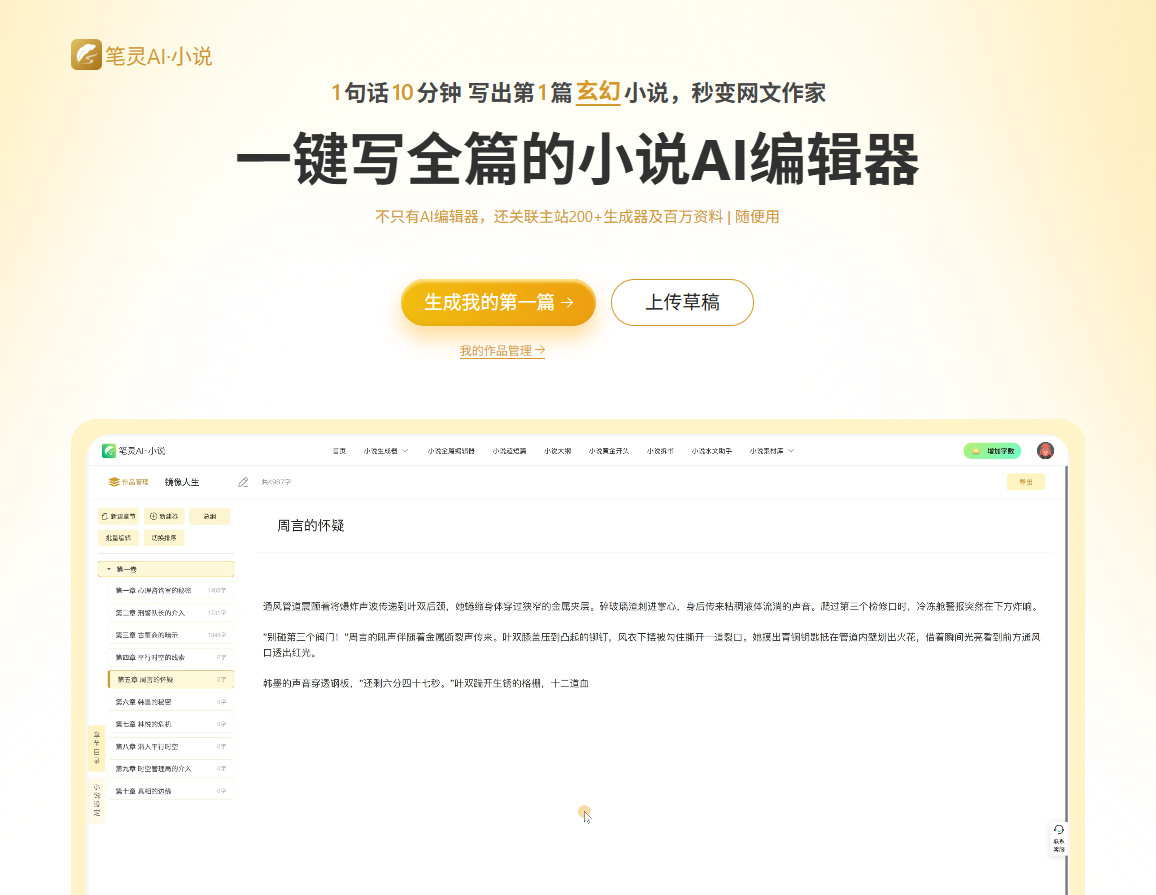Image resolution: width=1156 pixels, height=895 pixels.
Task: Click the 新建卷 button
Action: (x=164, y=516)
